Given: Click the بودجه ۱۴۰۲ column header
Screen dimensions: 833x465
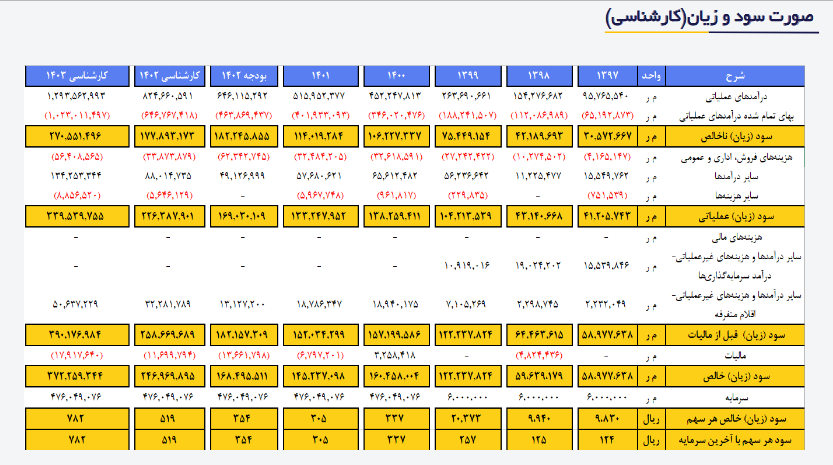Looking at the screenshot, I should click(246, 75).
